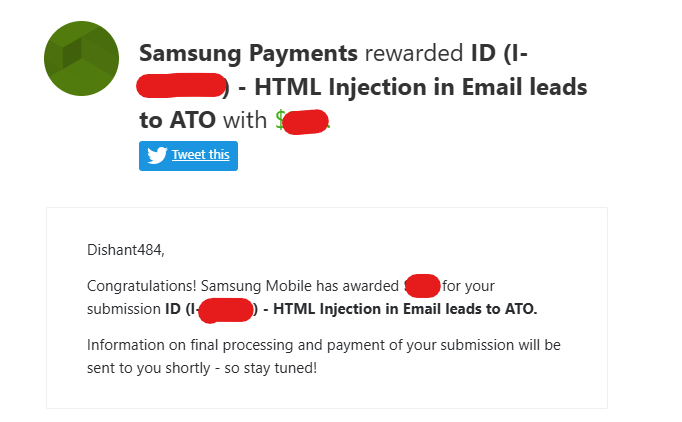Click bold HTML Injection title in message body

coord(405,309)
